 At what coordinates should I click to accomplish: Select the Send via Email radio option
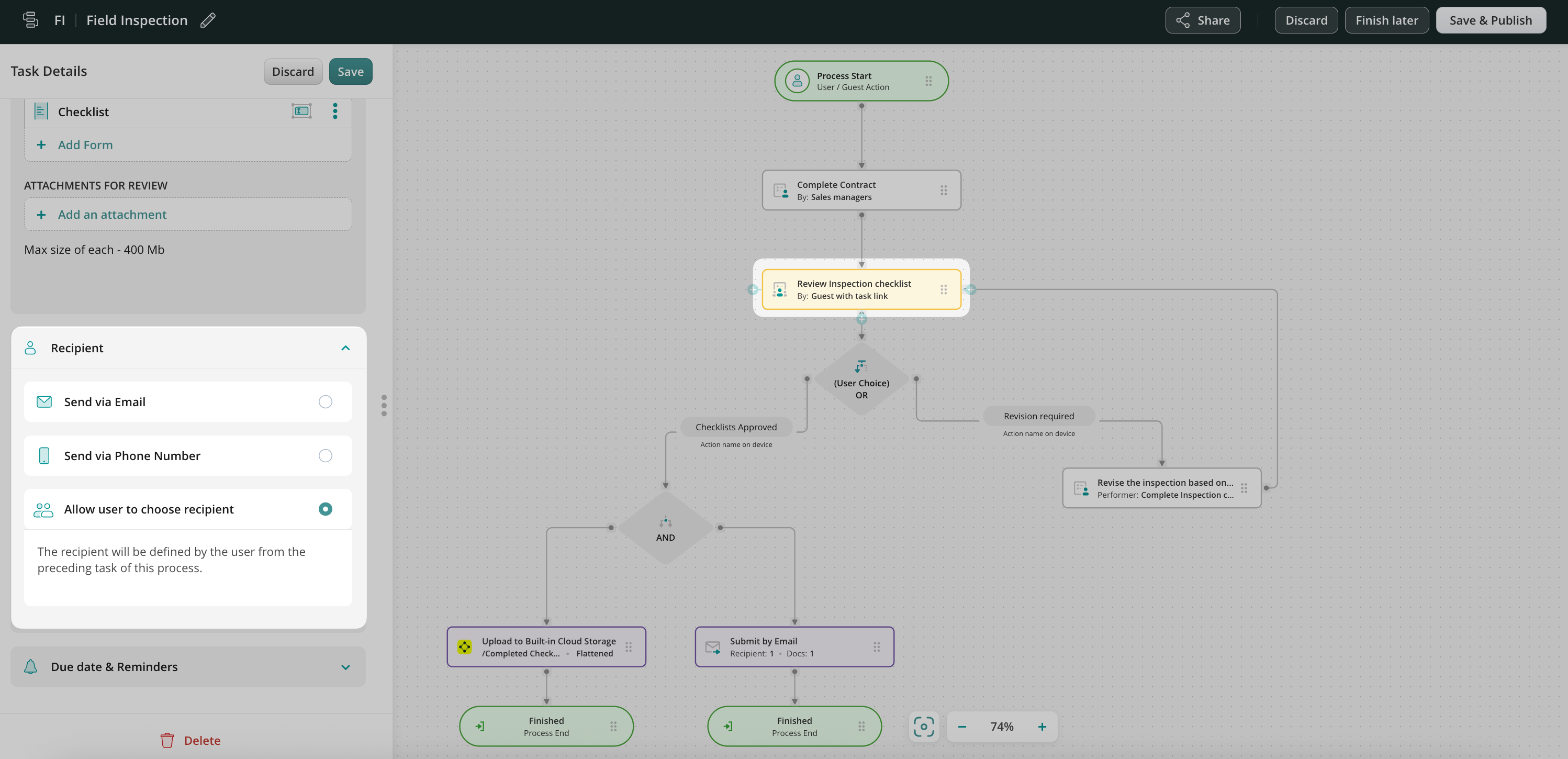325,401
